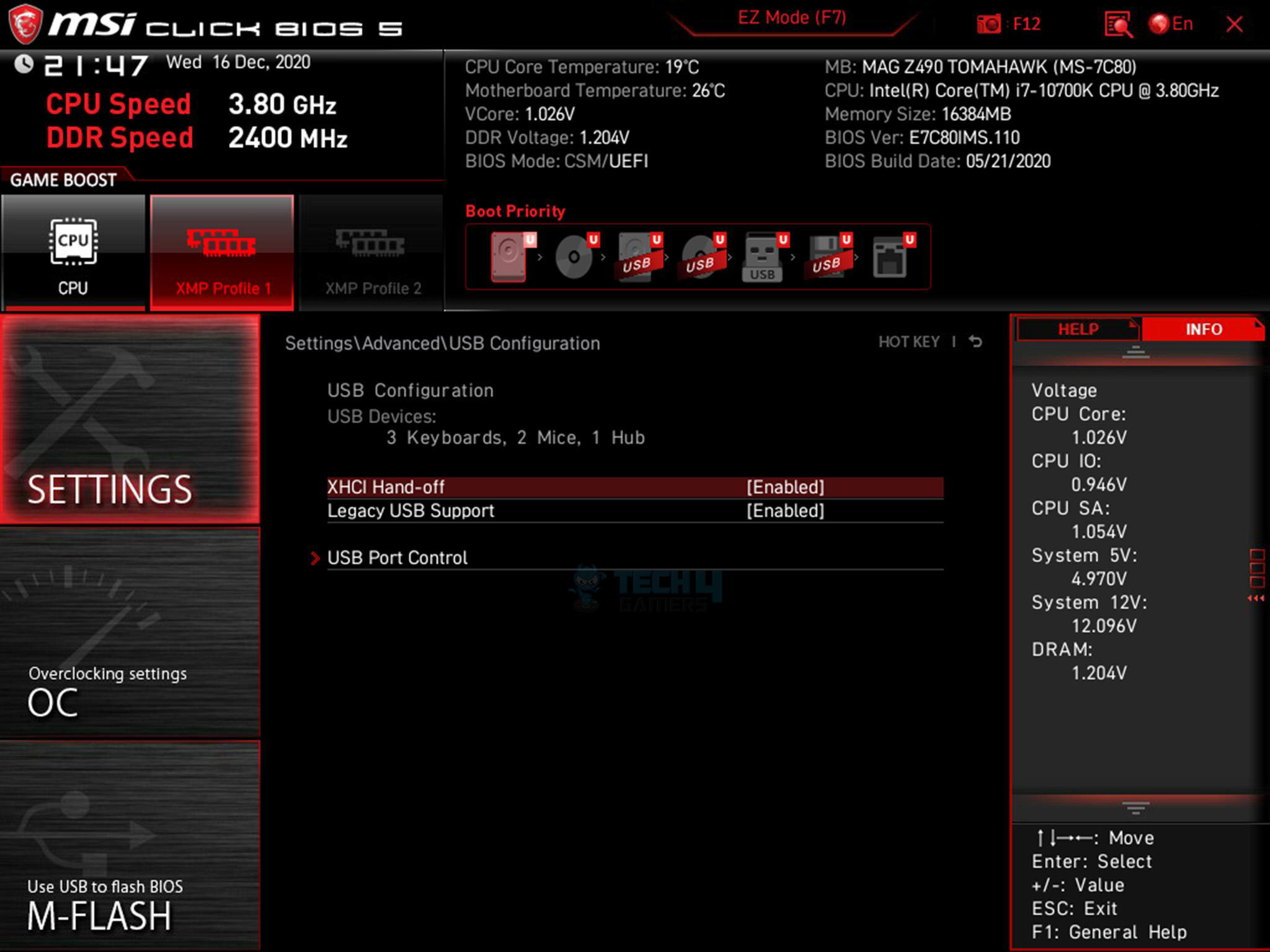Switch to the HELP tab

click(1078, 329)
